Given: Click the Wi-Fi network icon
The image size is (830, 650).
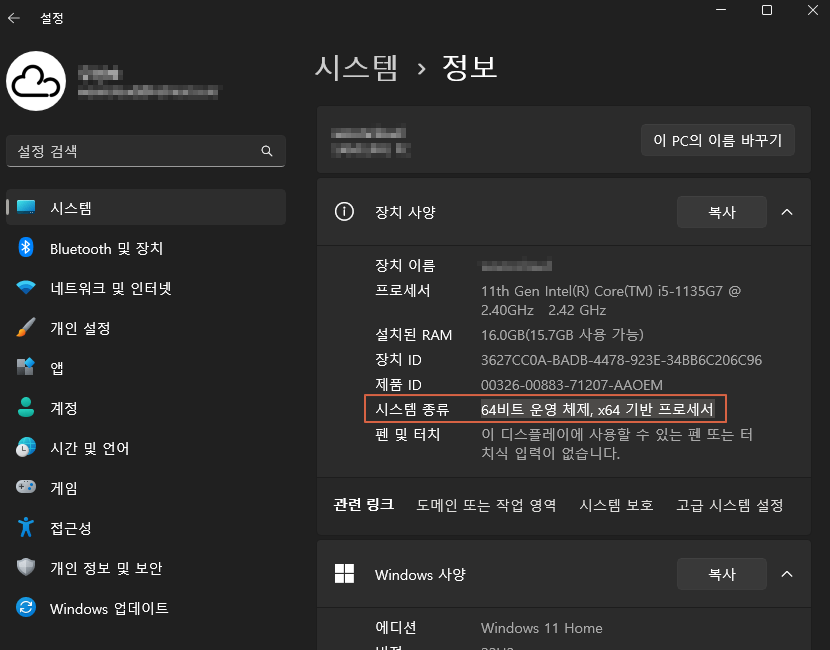Looking at the screenshot, I should click(26, 287).
